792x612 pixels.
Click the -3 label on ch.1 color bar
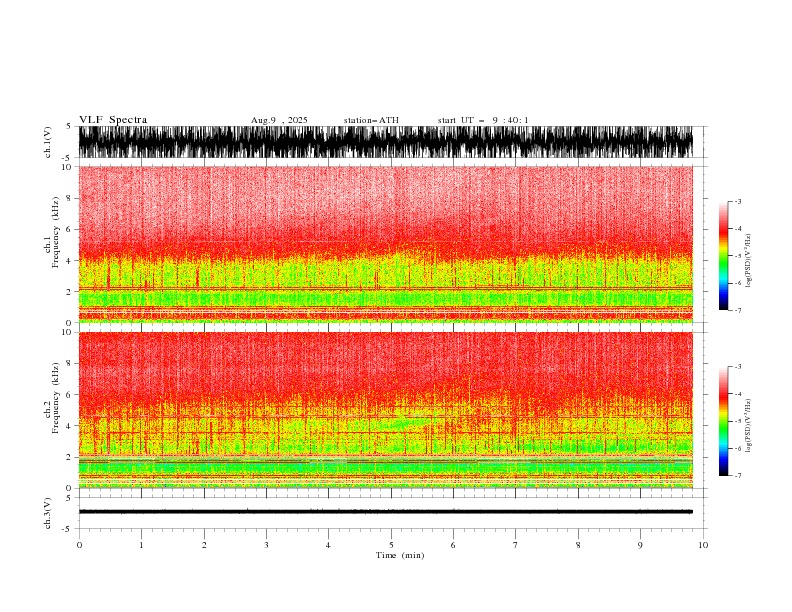point(738,201)
